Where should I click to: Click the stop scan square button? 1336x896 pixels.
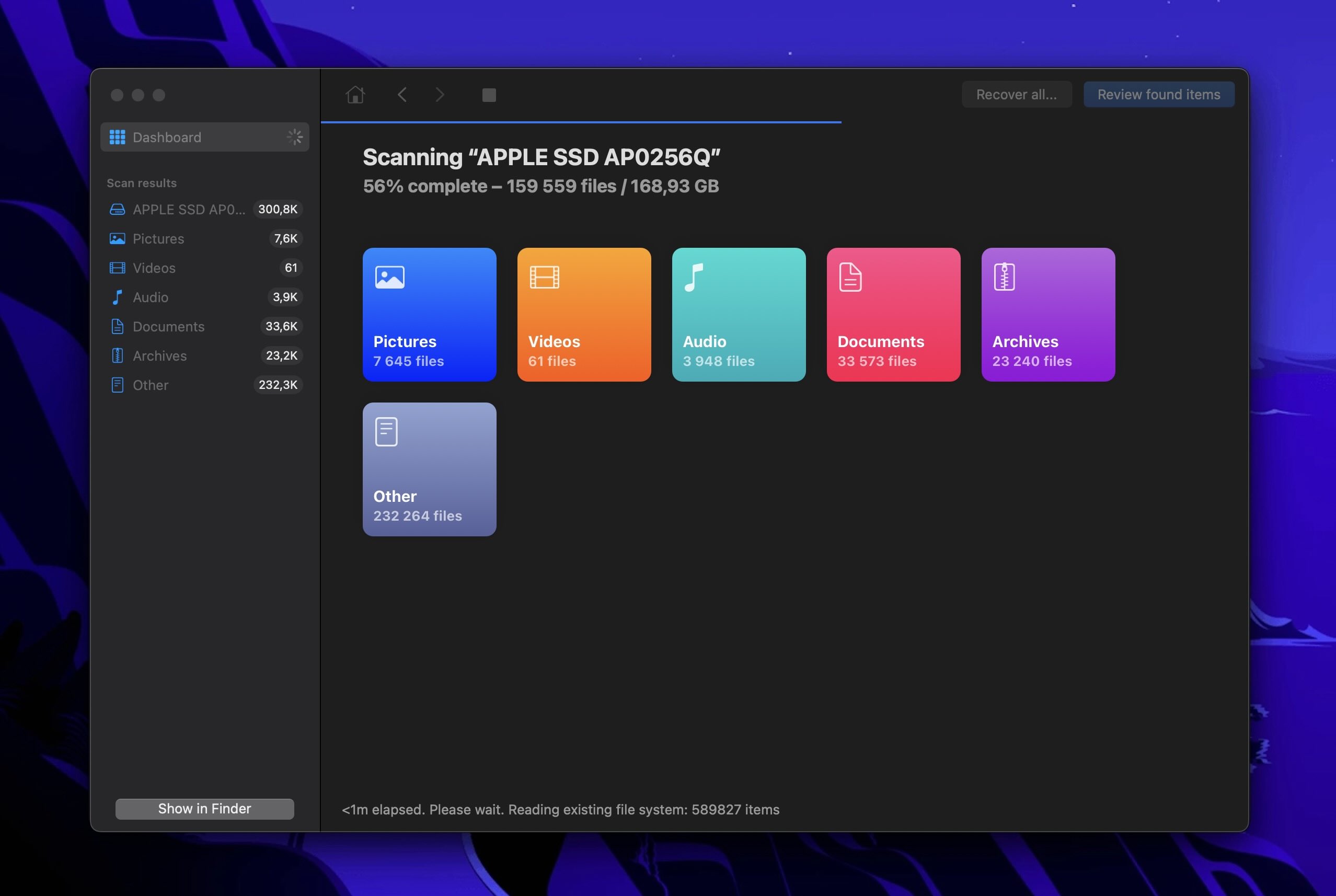[x=488, y=94]
